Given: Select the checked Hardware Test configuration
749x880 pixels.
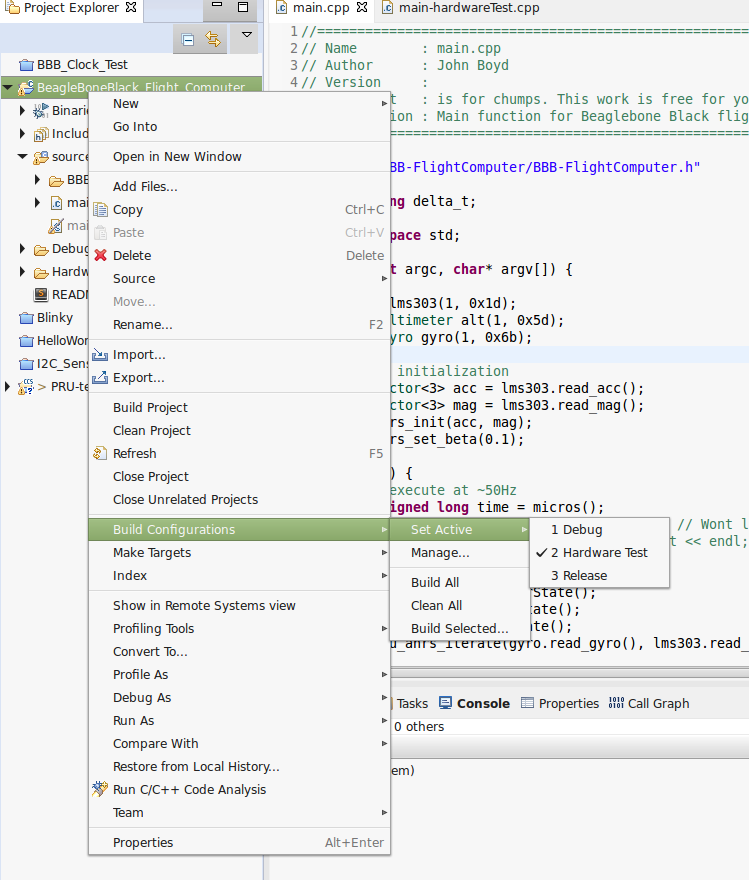Looking at the screenshot, I should tap(598, 553).
